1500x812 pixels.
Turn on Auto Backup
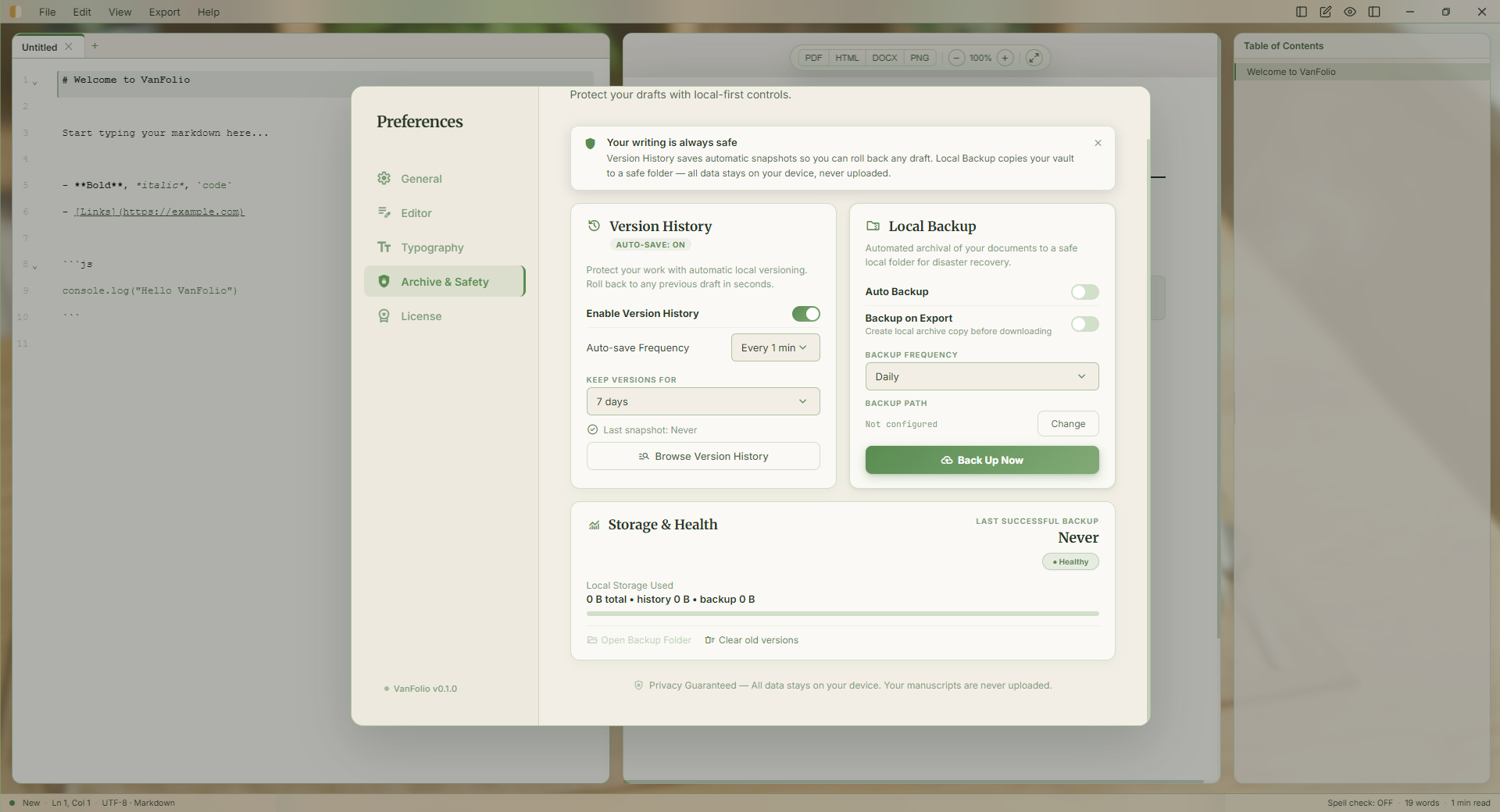[x=1084, y=292]
